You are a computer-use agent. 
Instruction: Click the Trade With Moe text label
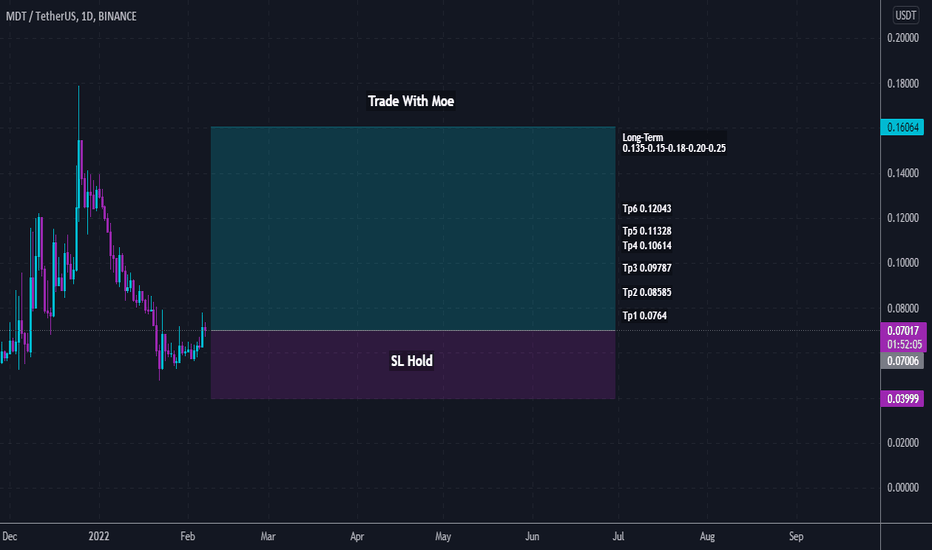click(x=411, y=101)
